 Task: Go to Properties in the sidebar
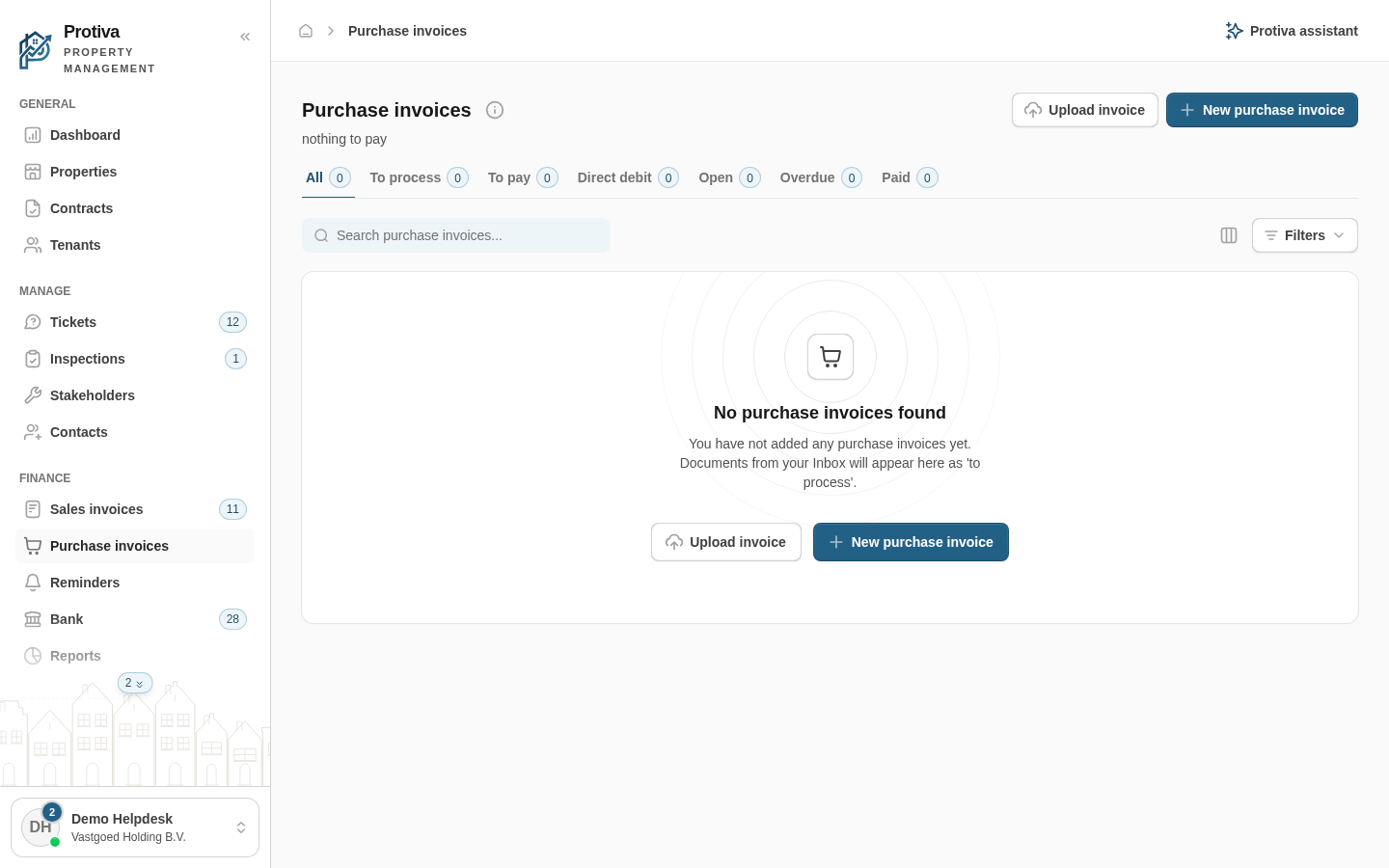tap(135, 172)
